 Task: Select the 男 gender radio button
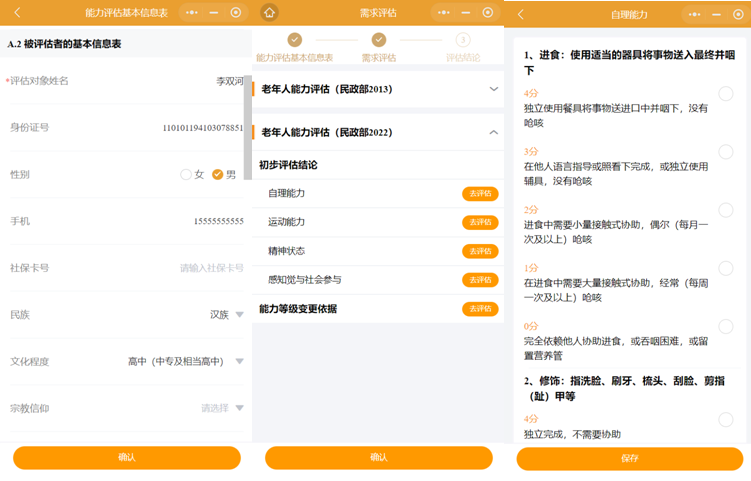[217, 174]
